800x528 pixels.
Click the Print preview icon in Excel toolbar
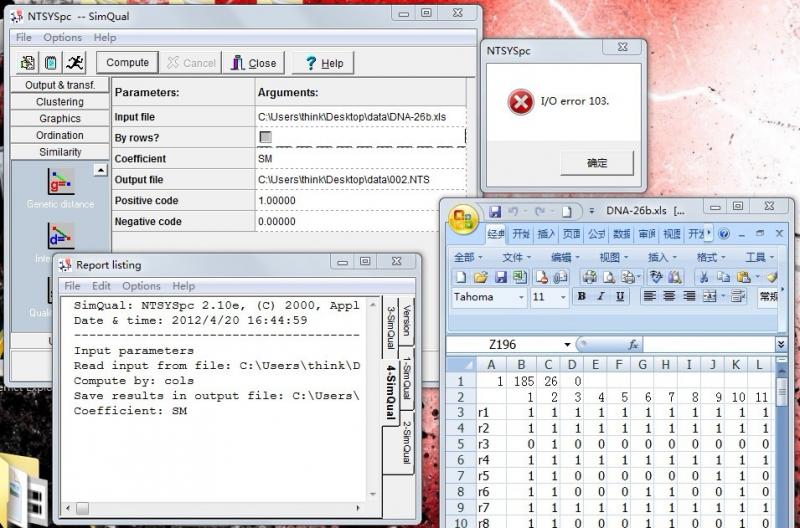[609, 277]
